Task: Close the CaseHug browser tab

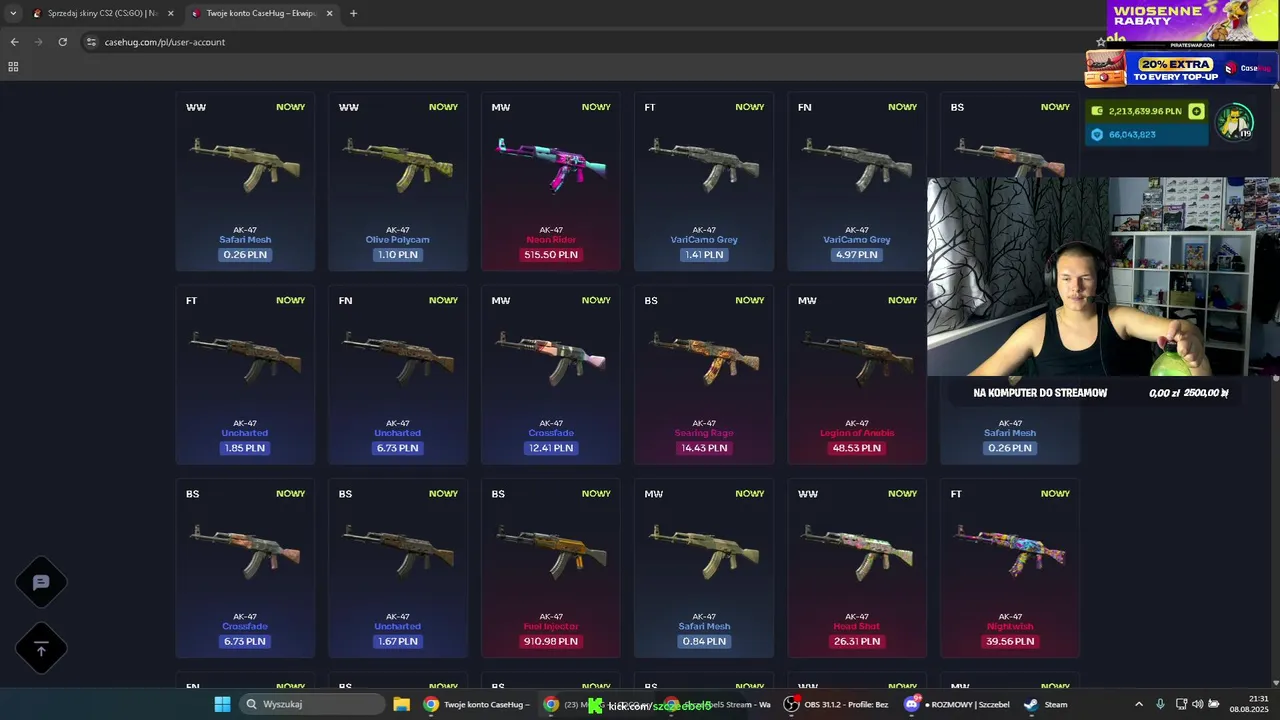Action: [x=330, y=13]
